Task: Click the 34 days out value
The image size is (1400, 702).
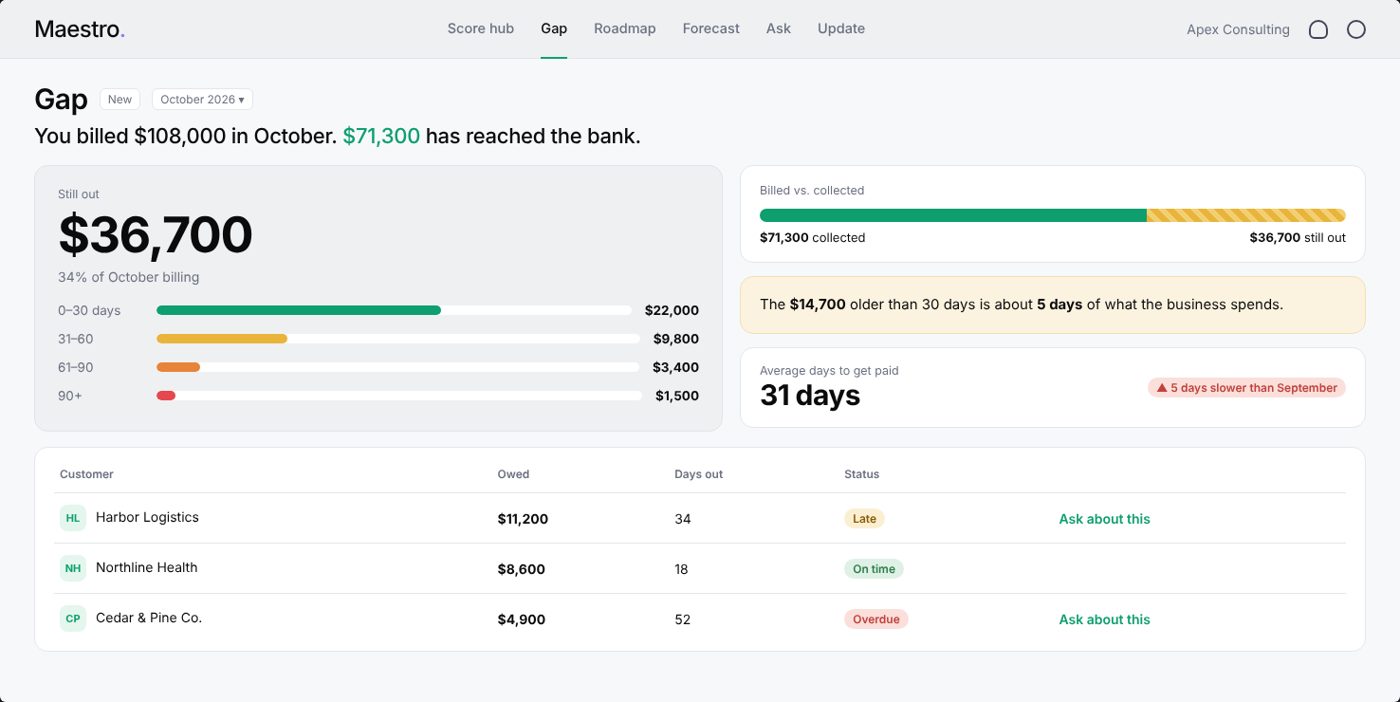Action: [682, 519]
